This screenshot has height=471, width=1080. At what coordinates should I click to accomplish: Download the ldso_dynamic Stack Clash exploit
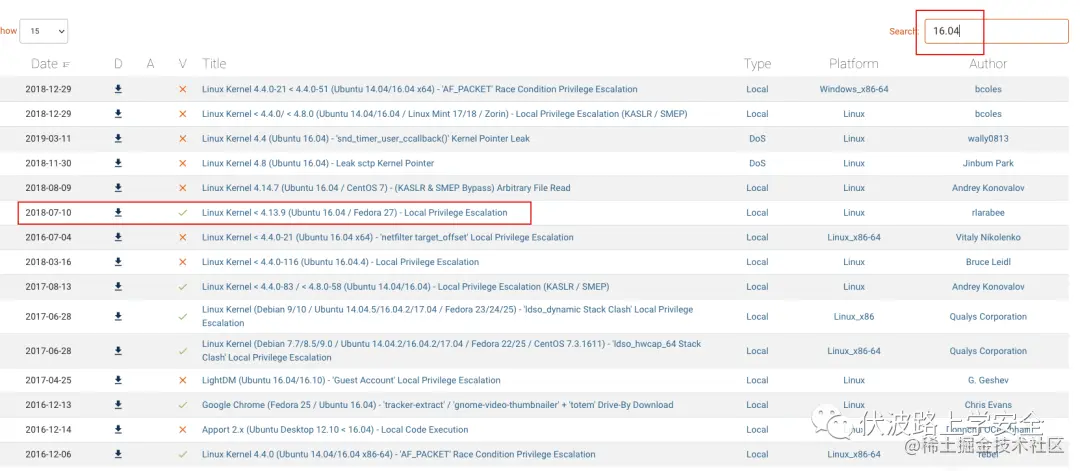(x=118, y=316)
